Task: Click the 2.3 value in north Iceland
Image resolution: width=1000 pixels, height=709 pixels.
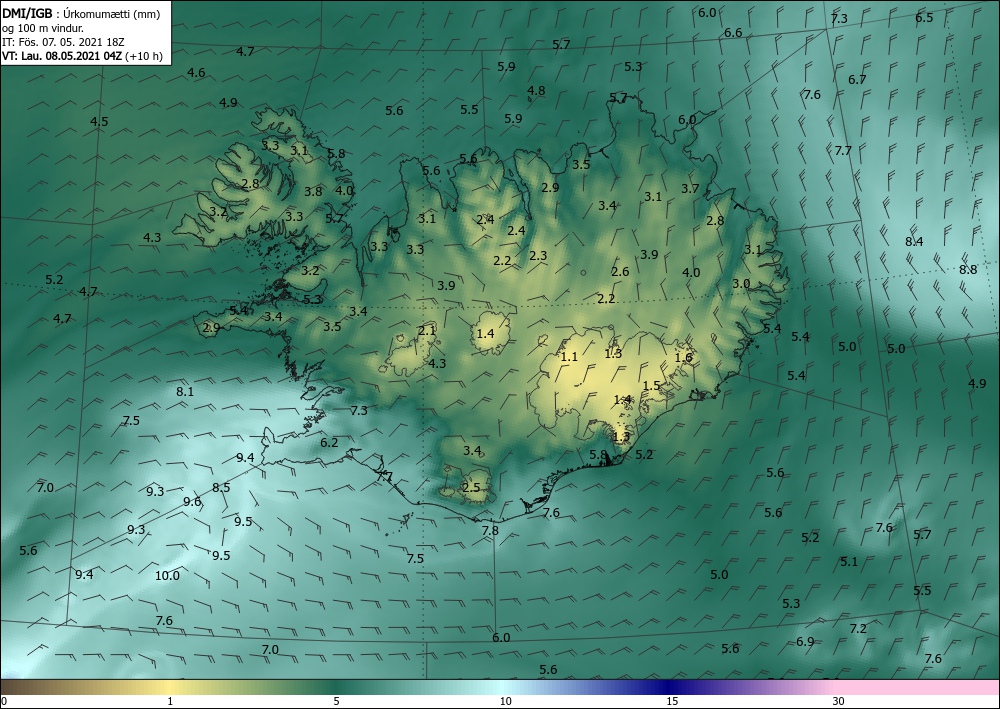Action: 538,256
